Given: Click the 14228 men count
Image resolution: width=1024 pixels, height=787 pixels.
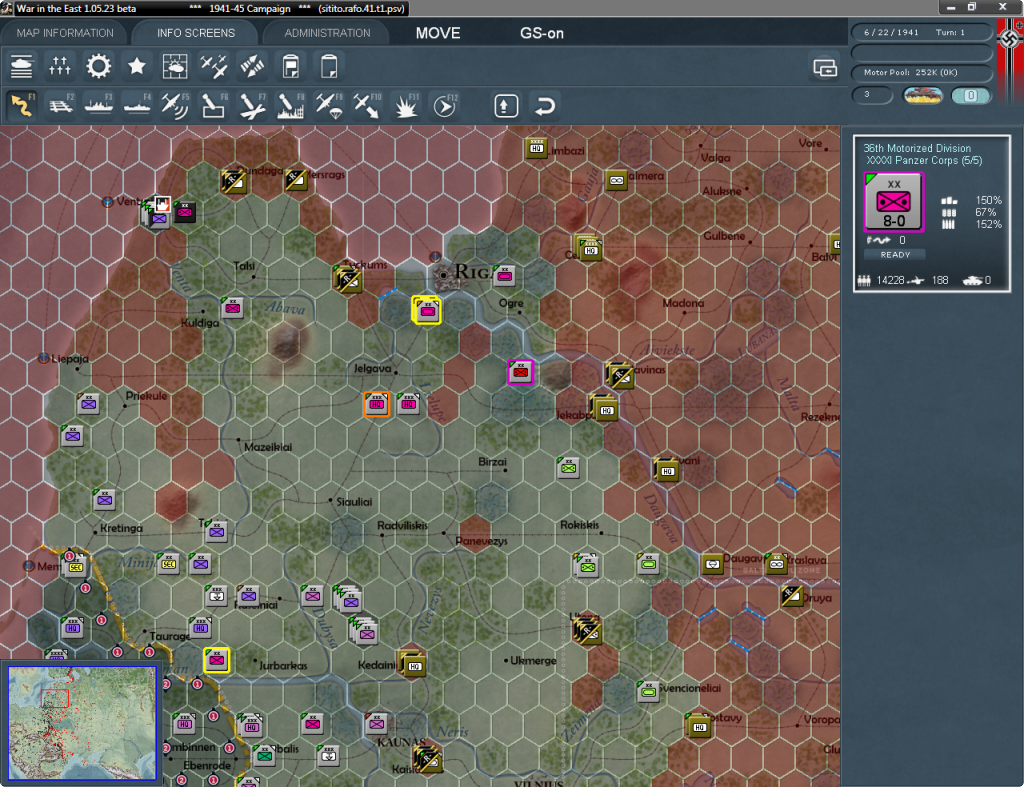Looking at the screenshot, I should (890, 280).
